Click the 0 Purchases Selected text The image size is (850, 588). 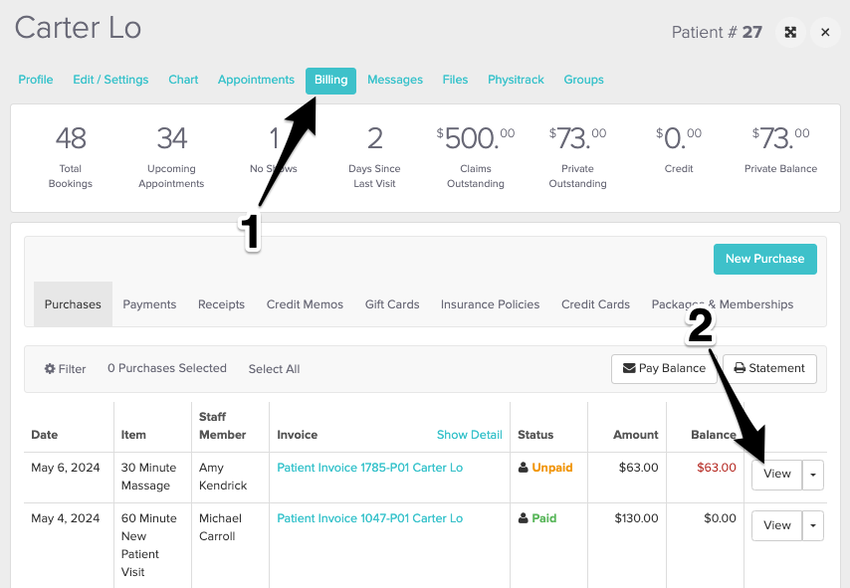(167, 369)
